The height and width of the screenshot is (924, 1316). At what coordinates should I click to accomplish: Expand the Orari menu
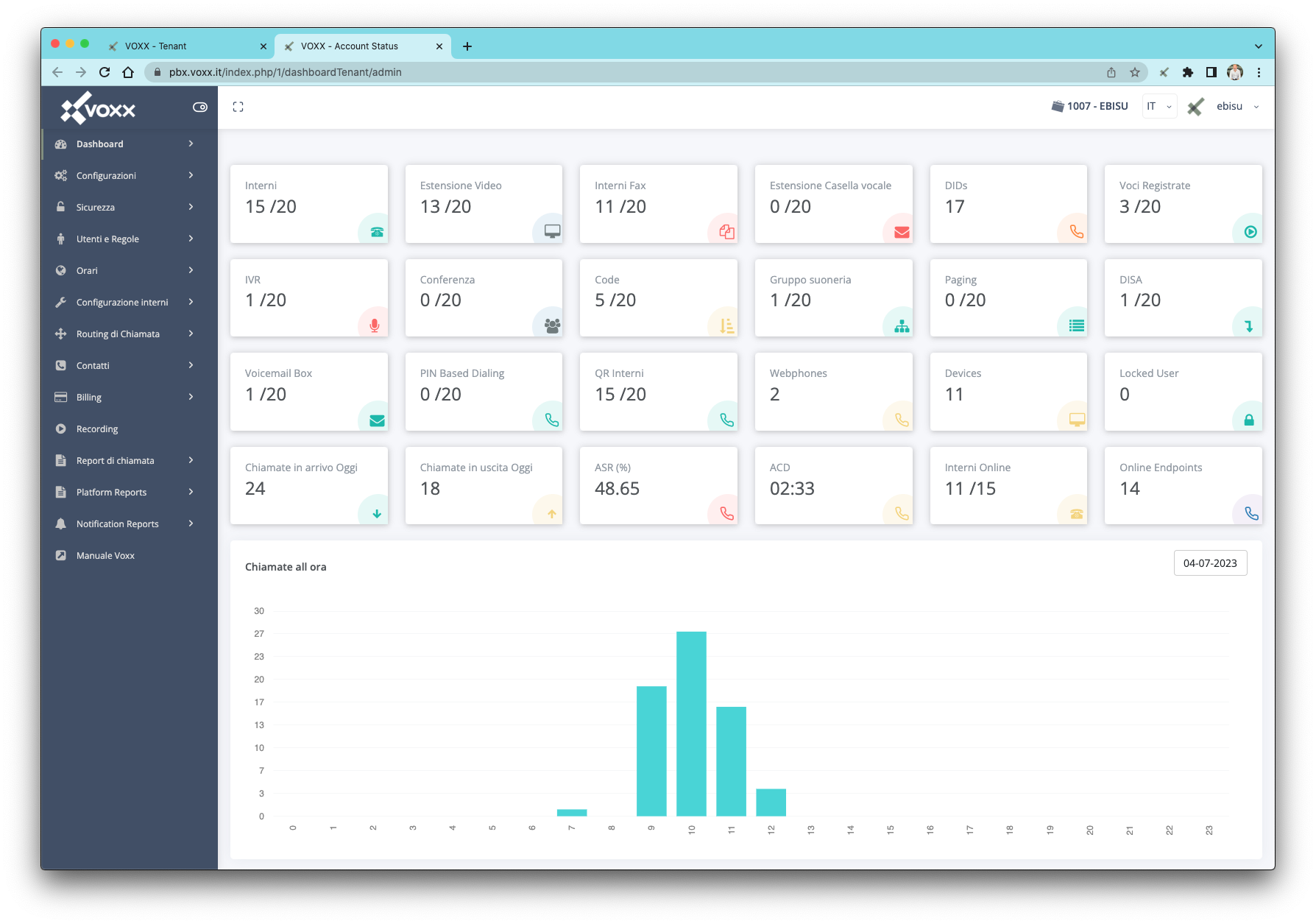tap(130, 270)
